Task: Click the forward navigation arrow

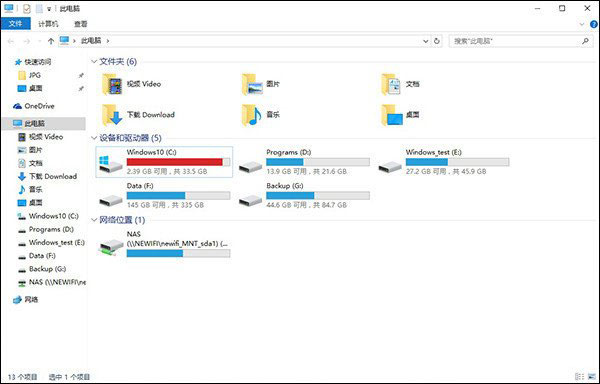Action: [x=26, y=41]
